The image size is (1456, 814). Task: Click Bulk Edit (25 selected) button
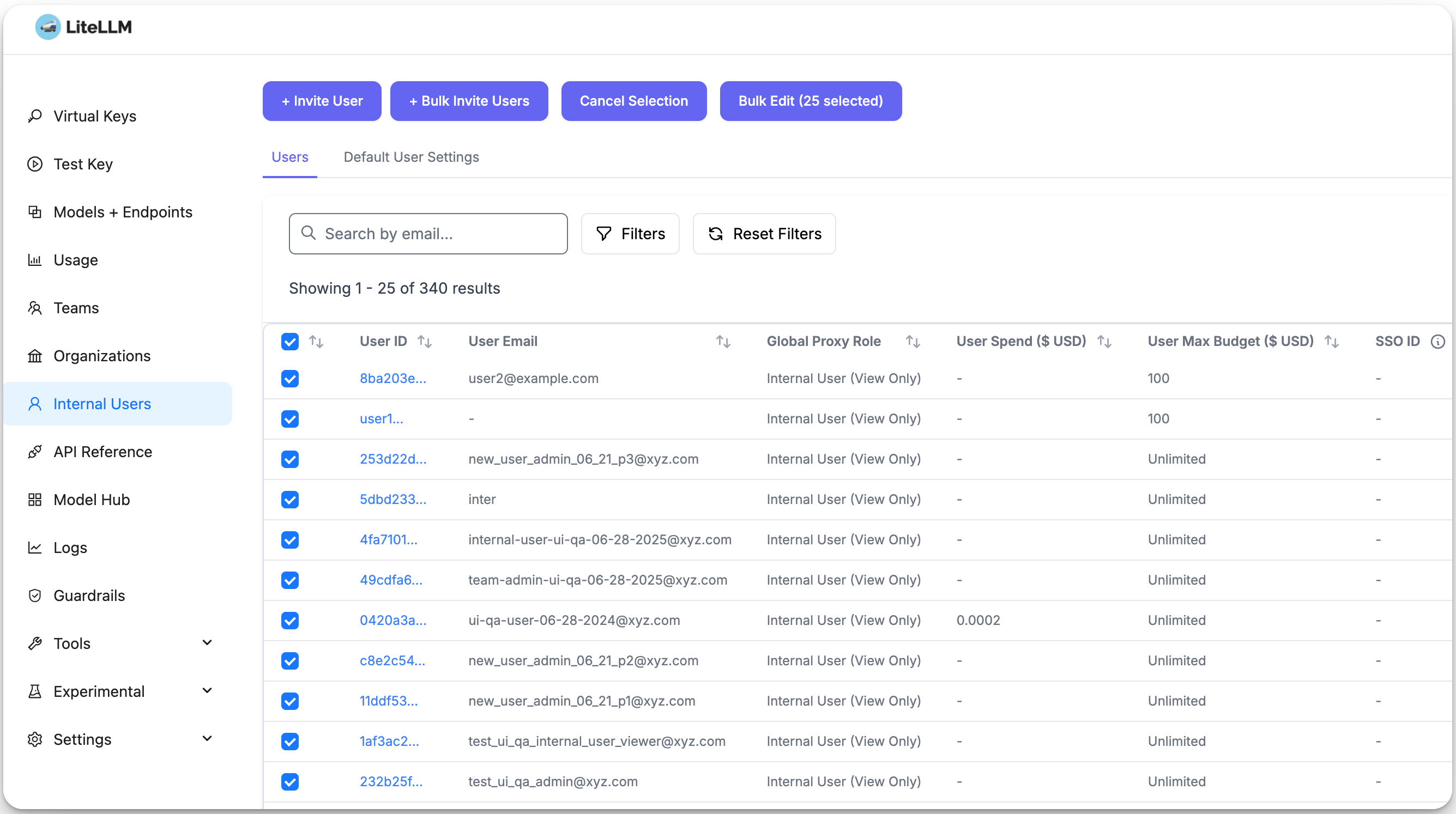coord(810,101)
